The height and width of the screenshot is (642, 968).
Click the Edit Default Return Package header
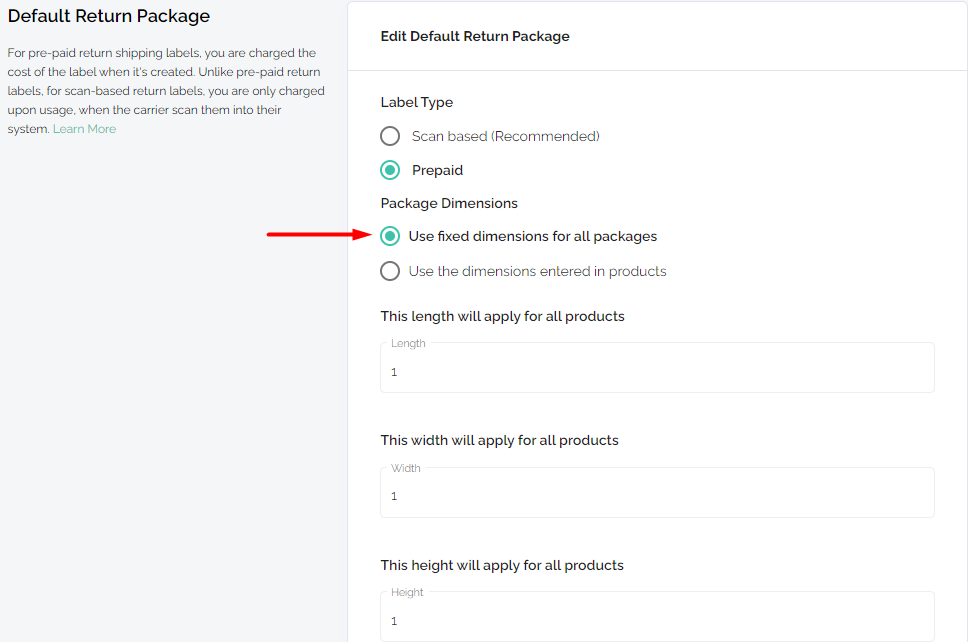(x=475, y=36)
